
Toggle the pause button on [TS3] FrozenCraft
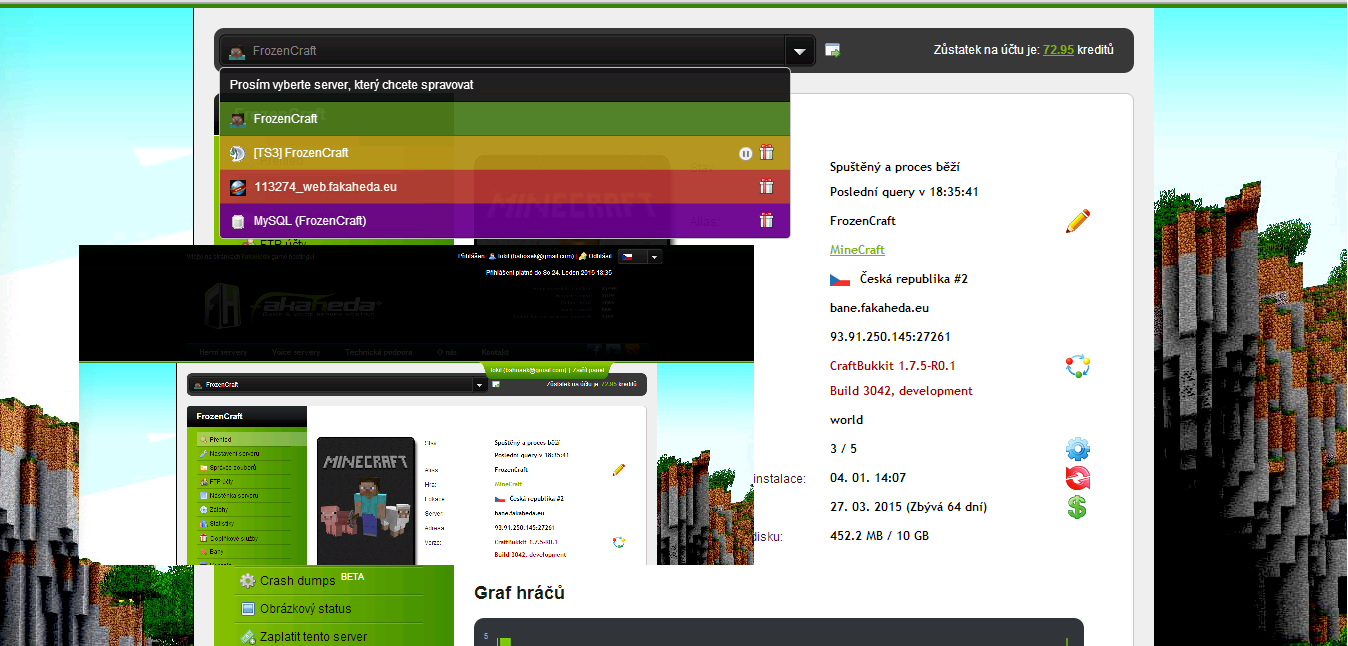point(745,153)
